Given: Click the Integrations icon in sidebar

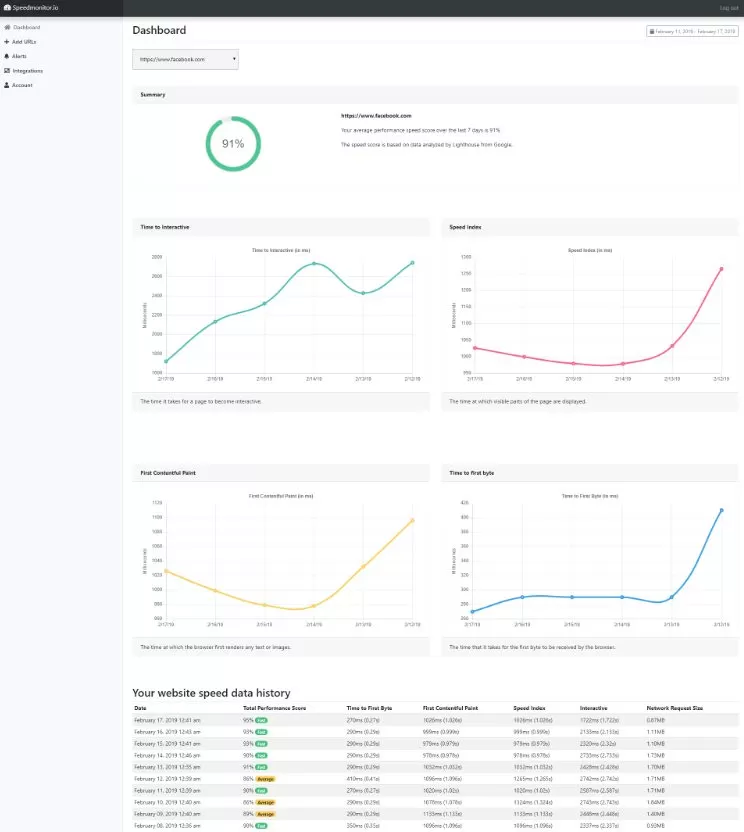Looking at the screenshot, I should pos(7,70).
